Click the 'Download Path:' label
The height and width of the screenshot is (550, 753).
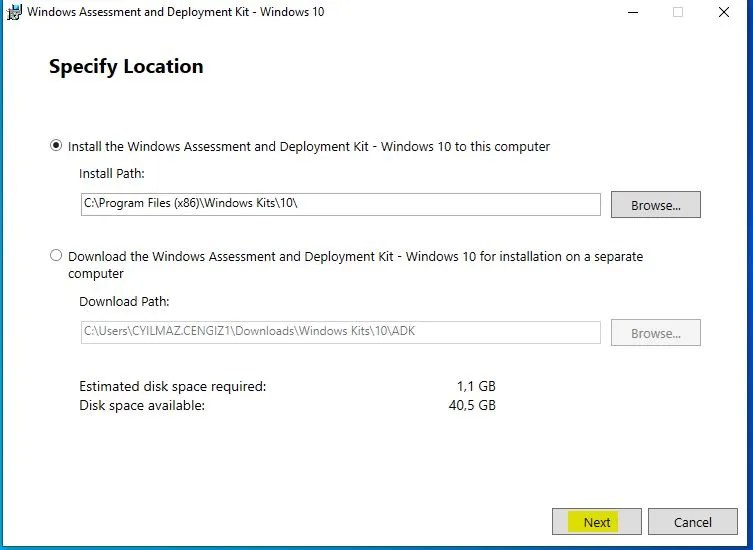tap(124, 302)
